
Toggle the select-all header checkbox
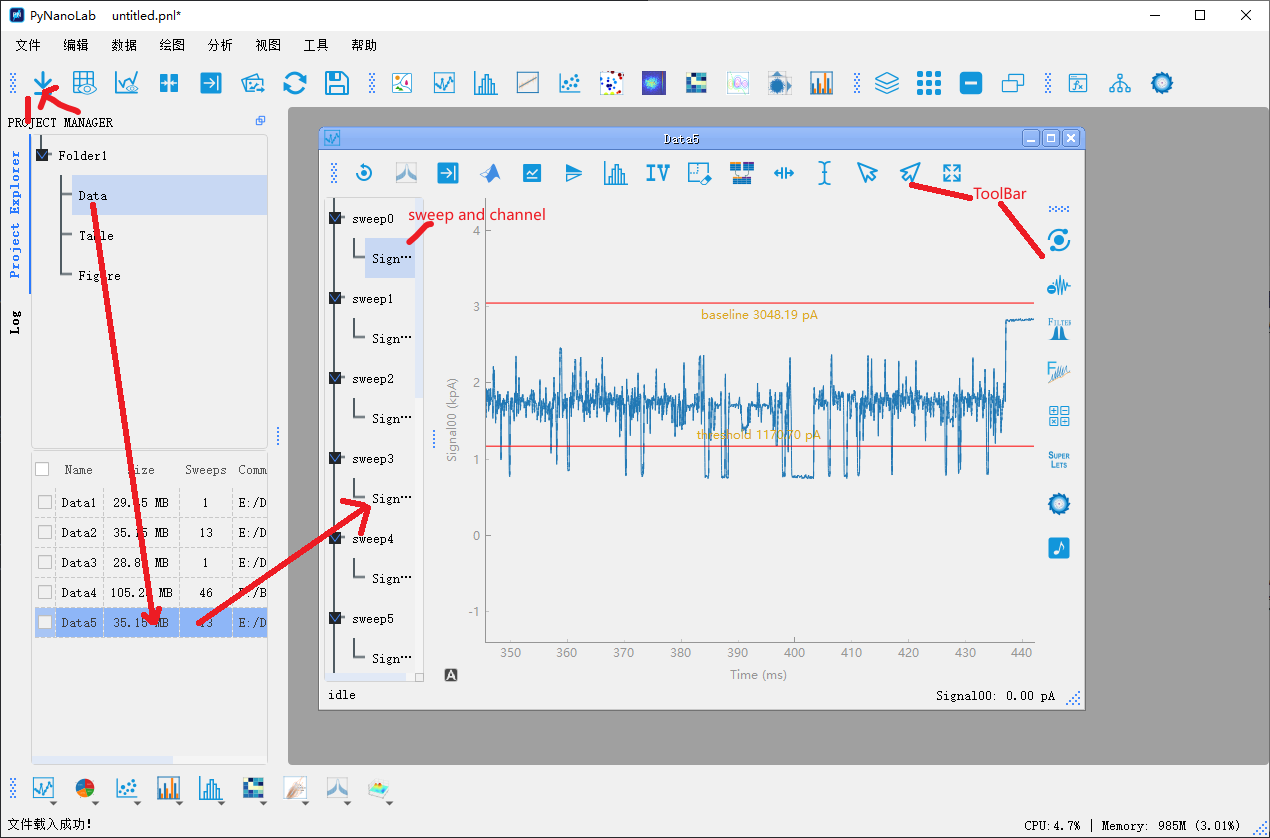42,469
